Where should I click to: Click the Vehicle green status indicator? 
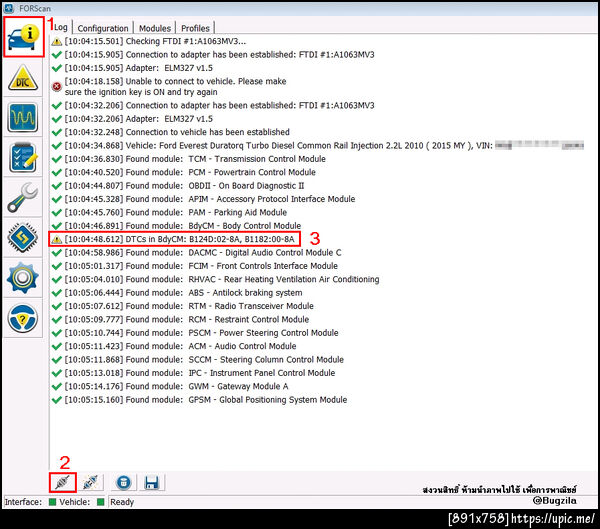coord(101,502)
